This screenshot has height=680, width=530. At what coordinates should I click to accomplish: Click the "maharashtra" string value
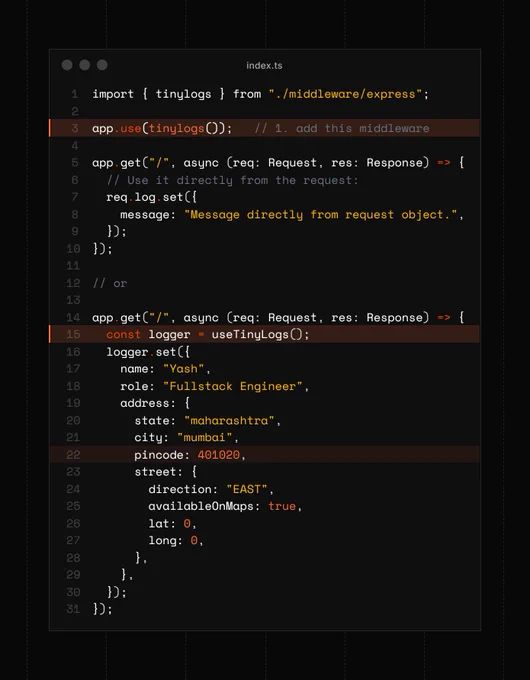229,420
